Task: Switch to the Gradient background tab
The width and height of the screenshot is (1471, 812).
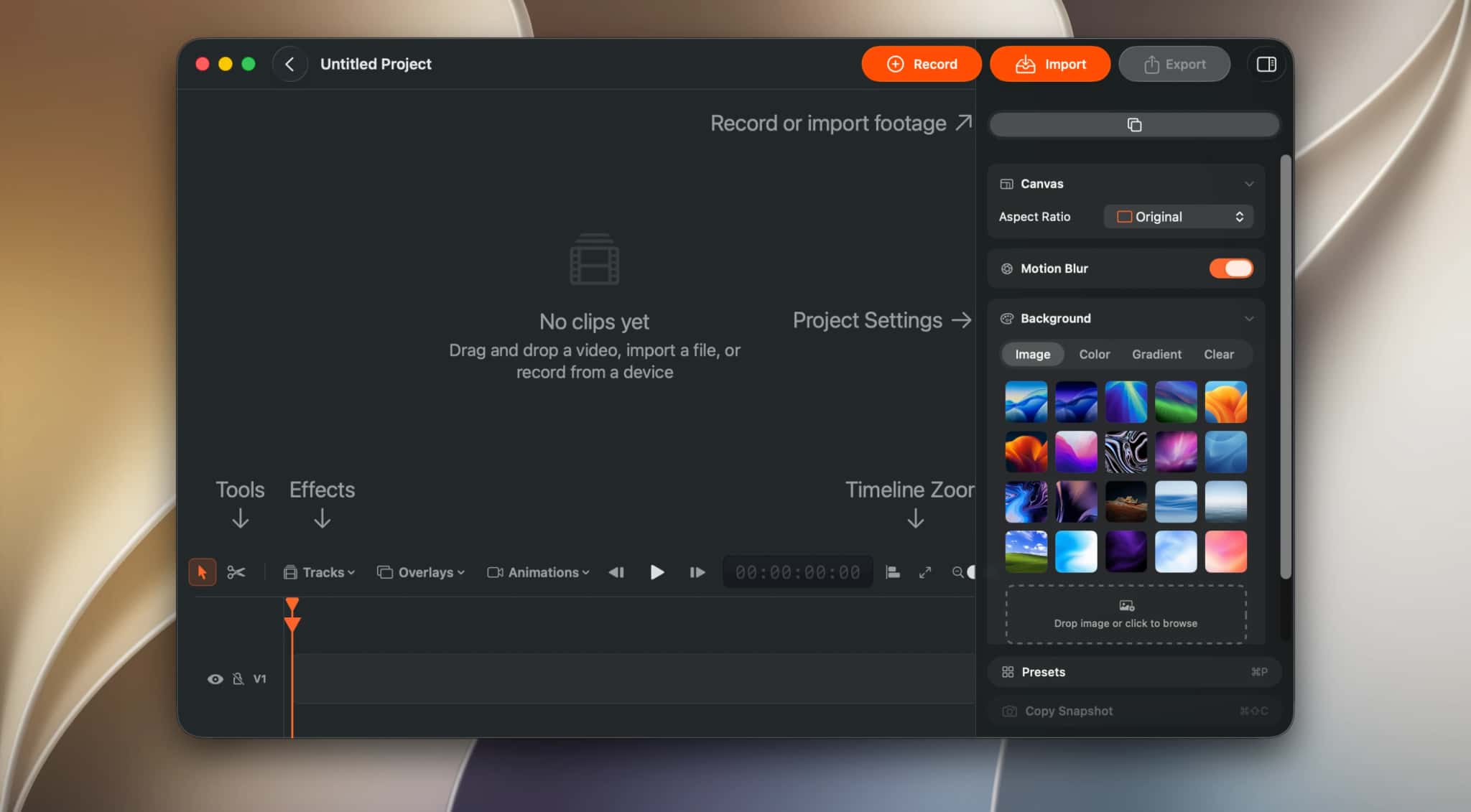Action: click(1156, 355)
